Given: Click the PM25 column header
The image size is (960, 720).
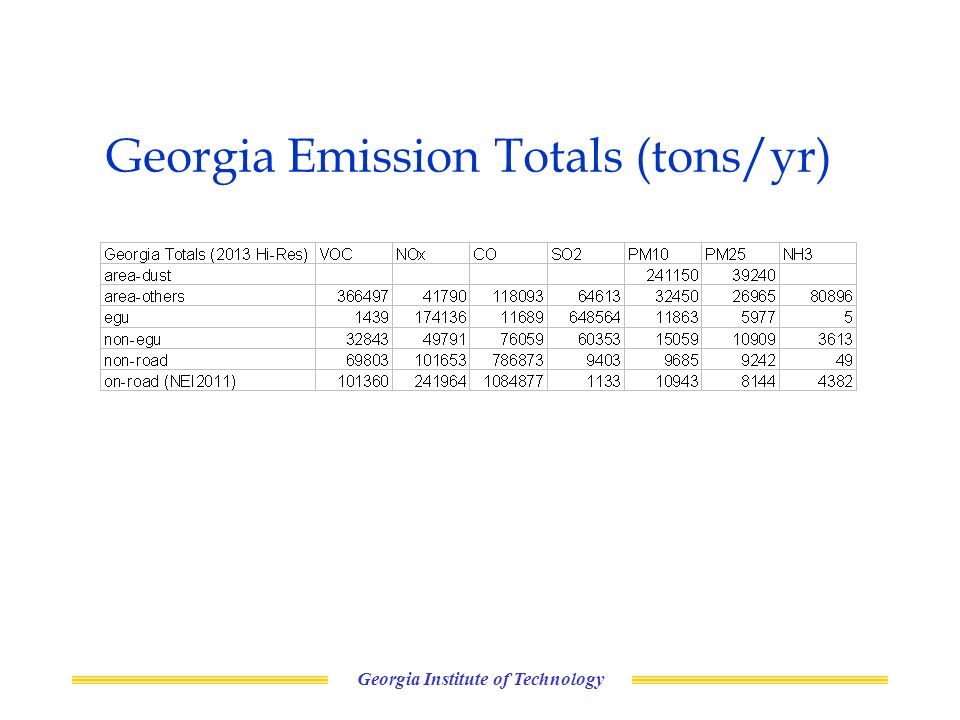Looking at the screenshot, I should [741, 253].
